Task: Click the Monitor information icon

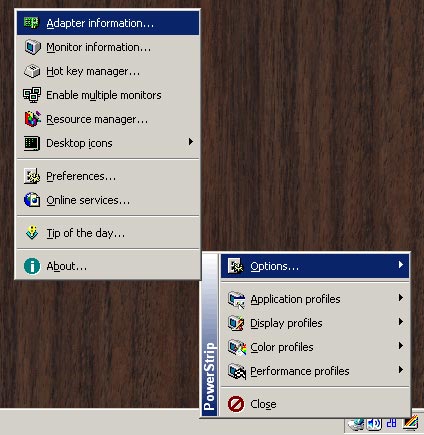Action: (32, 47)
